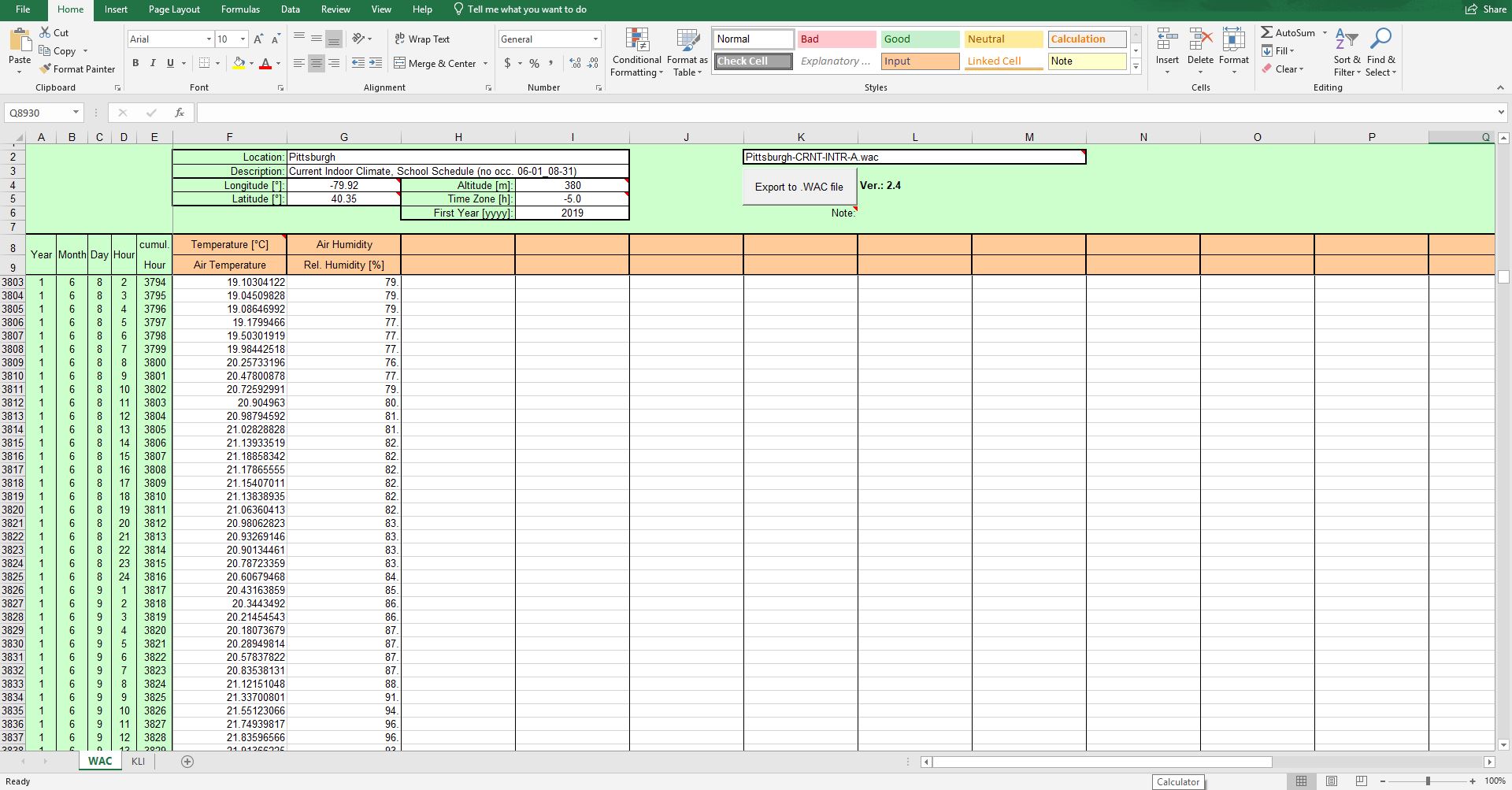Click the Percent Style icon

point(534,63)
